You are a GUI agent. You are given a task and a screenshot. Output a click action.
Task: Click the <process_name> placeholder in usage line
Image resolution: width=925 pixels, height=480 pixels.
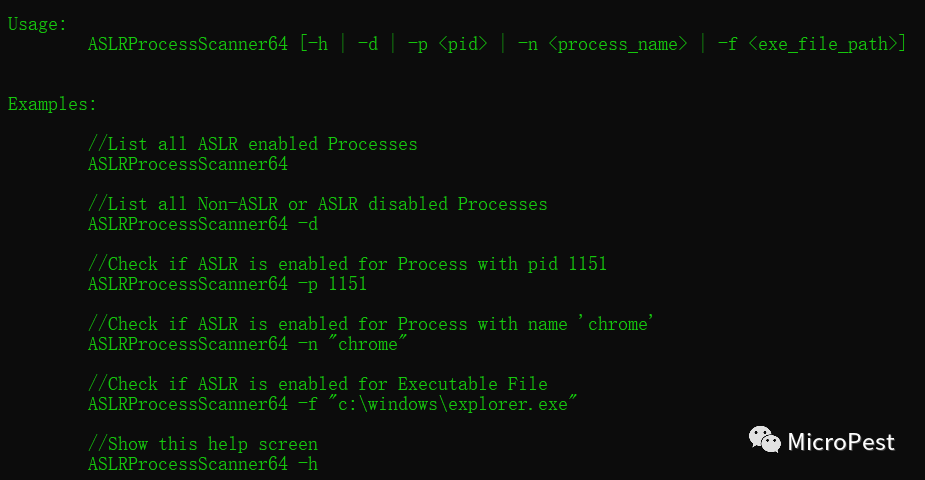click(x=618, y=44)
